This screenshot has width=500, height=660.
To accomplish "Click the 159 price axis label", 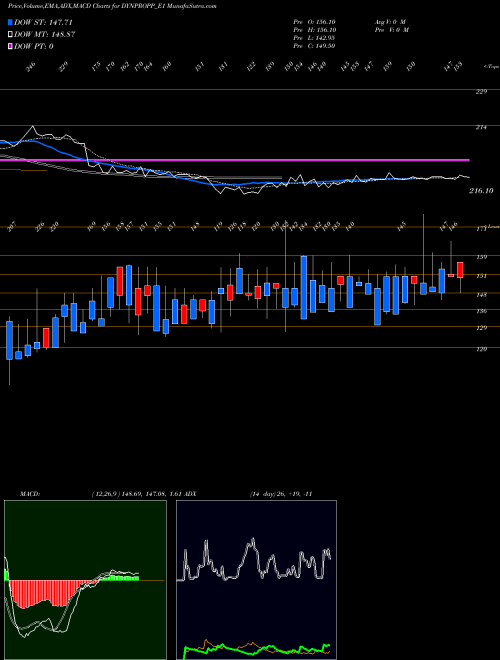I will pos(481,257).
